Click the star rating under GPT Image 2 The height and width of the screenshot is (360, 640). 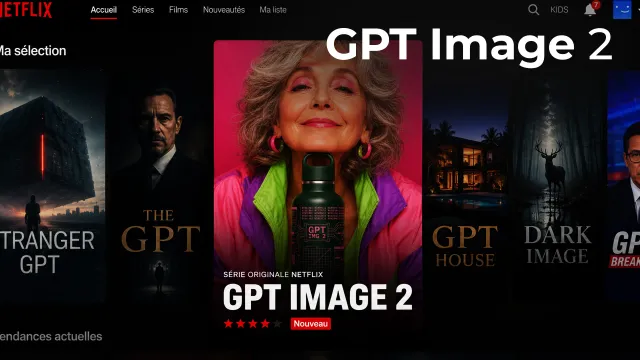click(253, 324)
